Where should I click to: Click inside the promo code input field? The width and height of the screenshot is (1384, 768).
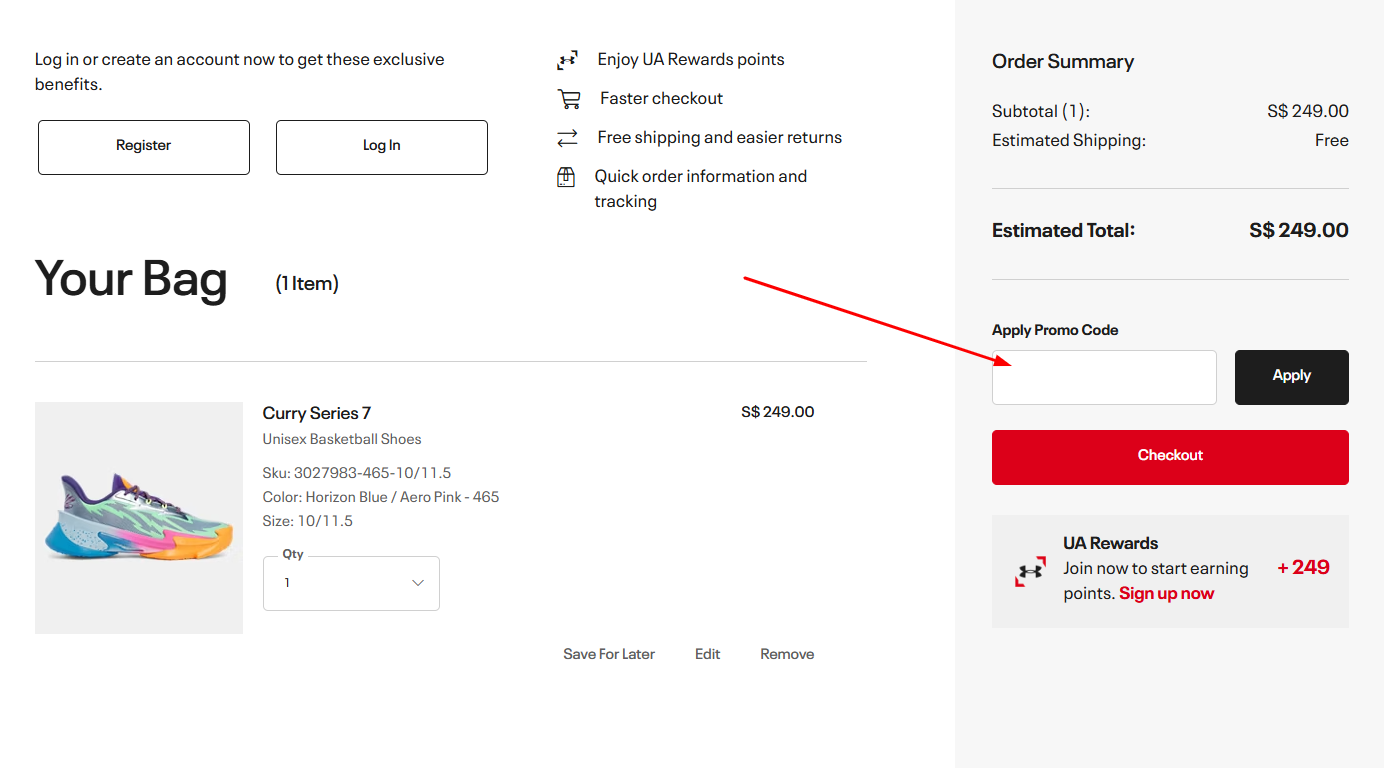(1104, 377)
